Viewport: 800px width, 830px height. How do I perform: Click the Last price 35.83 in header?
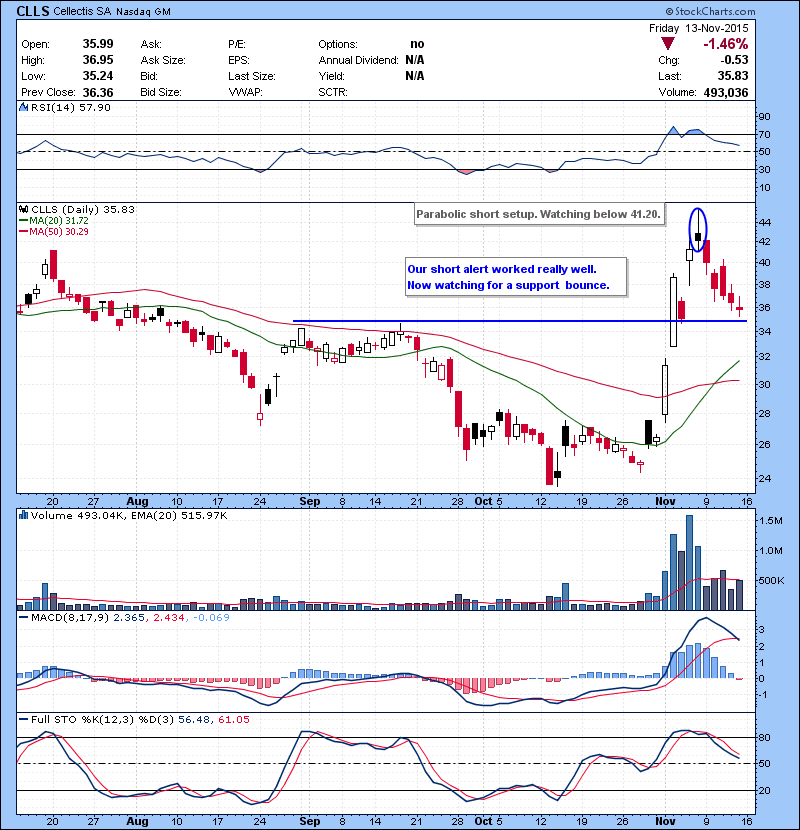(x=733, y=76)
